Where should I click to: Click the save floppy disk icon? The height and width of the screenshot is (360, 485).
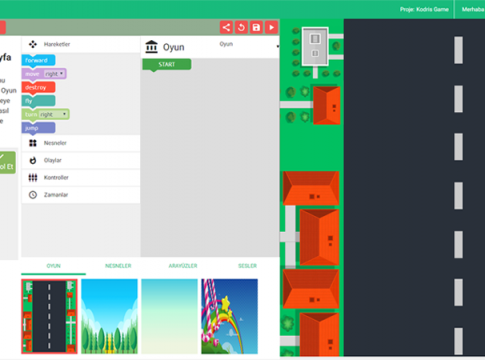[x=256, y=27]
